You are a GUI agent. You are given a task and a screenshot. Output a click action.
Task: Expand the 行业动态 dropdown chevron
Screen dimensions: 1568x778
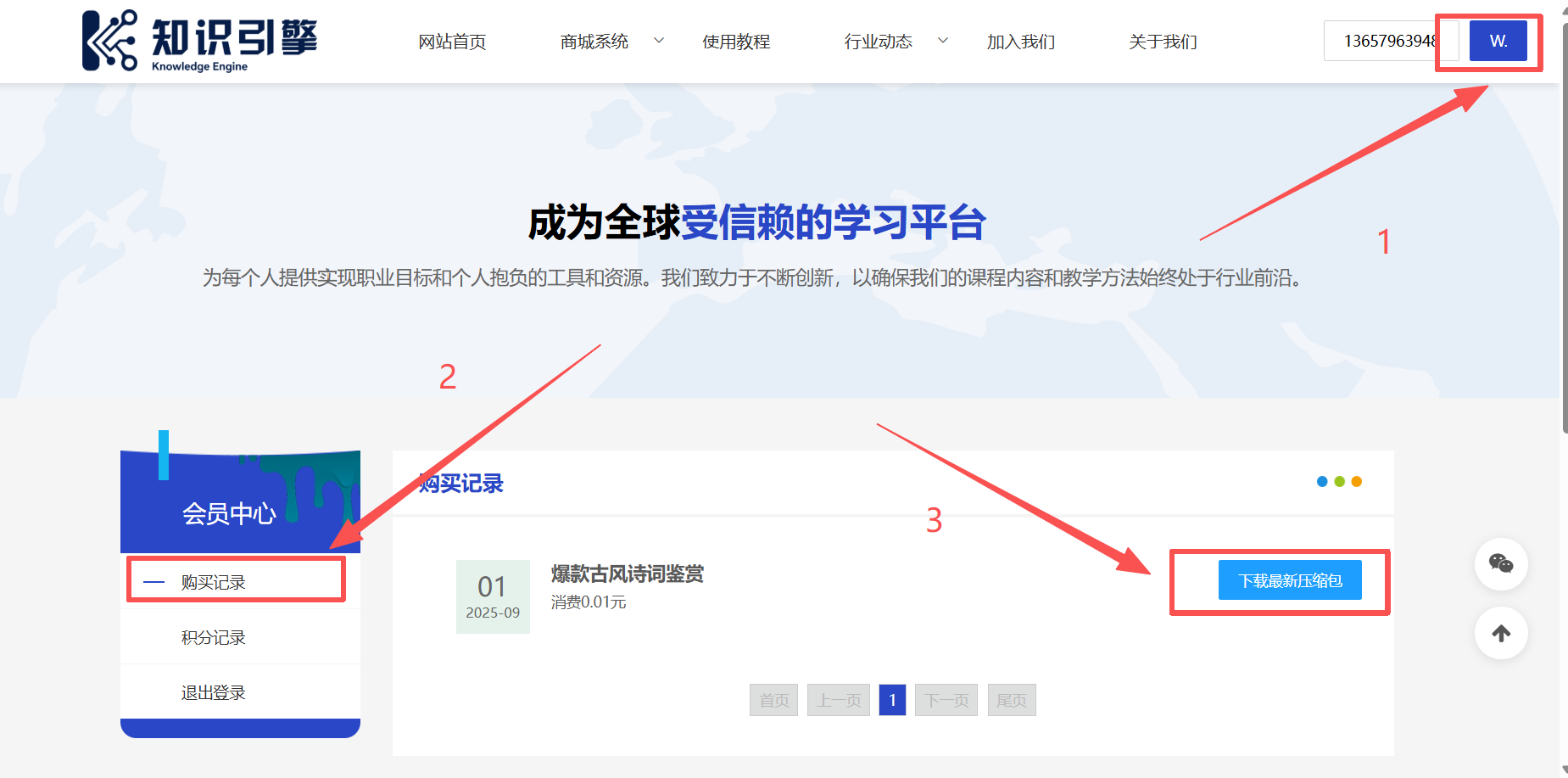tap(943, 41)
